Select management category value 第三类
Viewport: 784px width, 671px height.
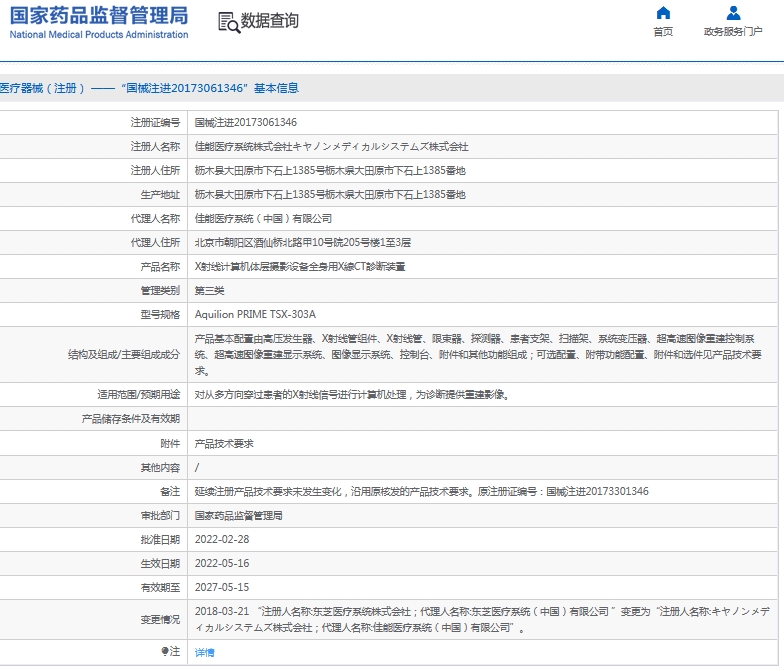[209, 290]
